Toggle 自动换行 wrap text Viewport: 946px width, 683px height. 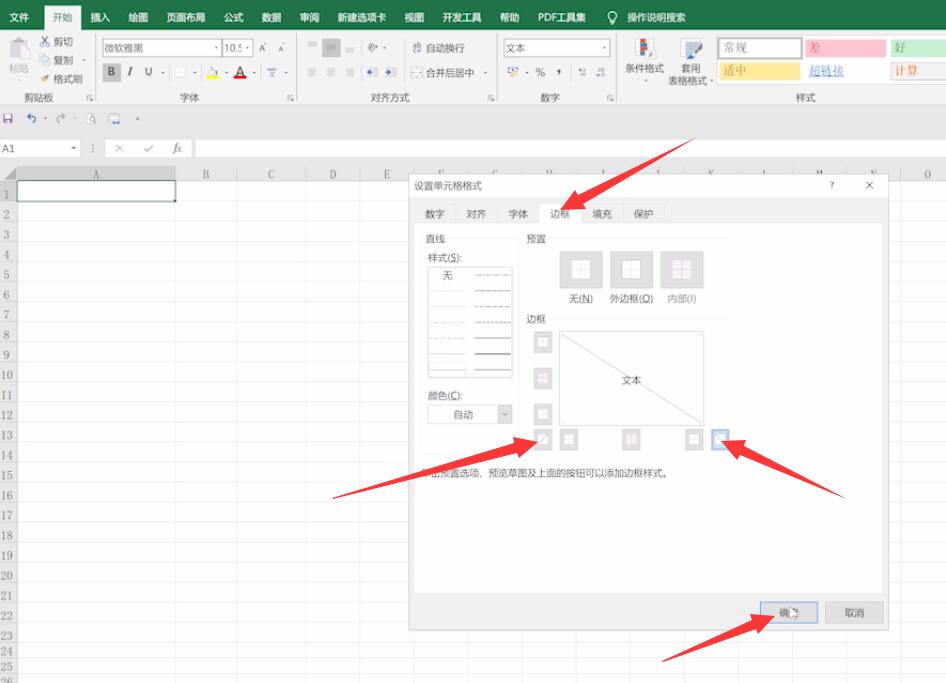(439, 48)
